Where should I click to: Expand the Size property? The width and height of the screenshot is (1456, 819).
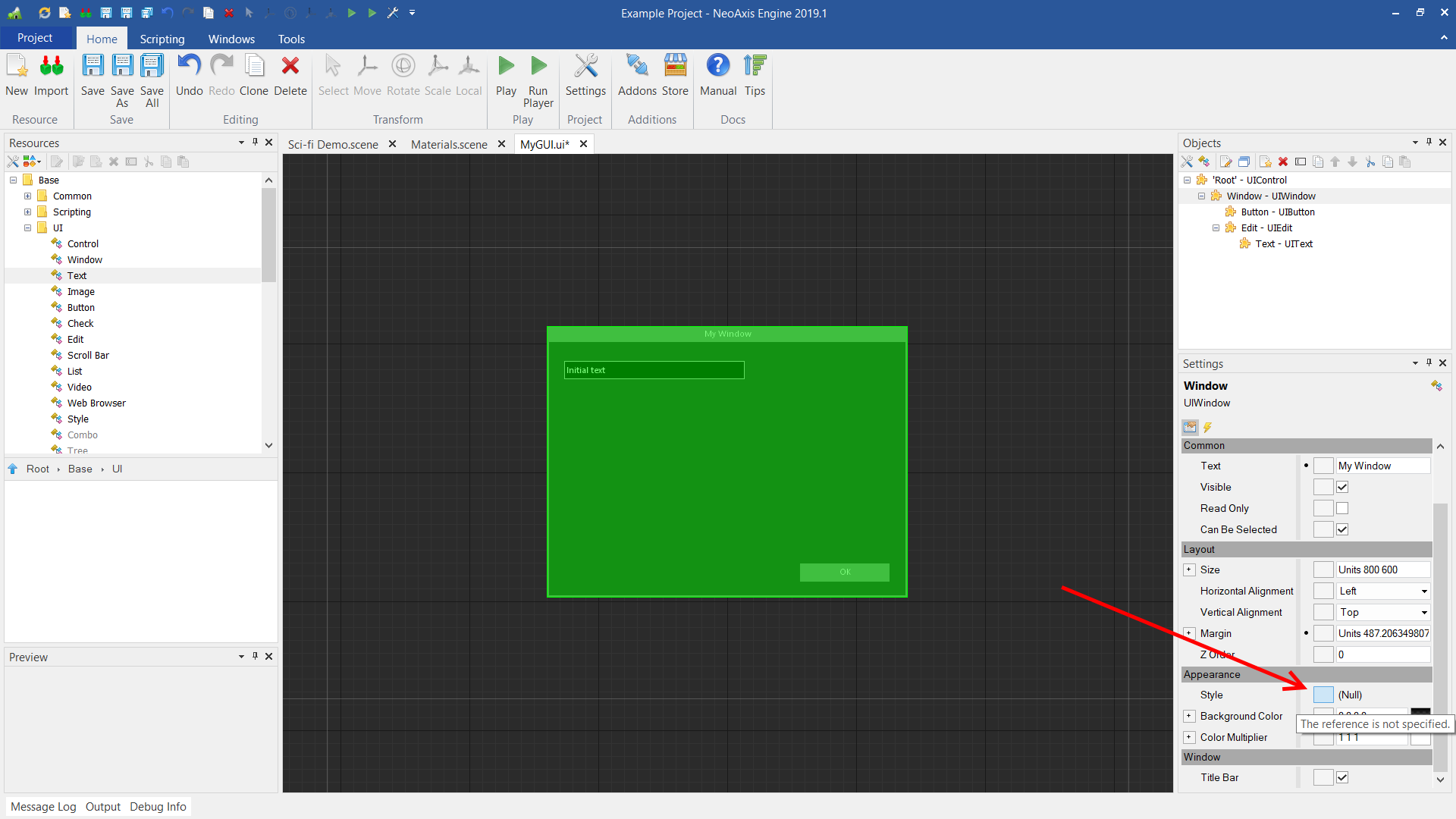pyautogui.click(x=1189, y=570)
